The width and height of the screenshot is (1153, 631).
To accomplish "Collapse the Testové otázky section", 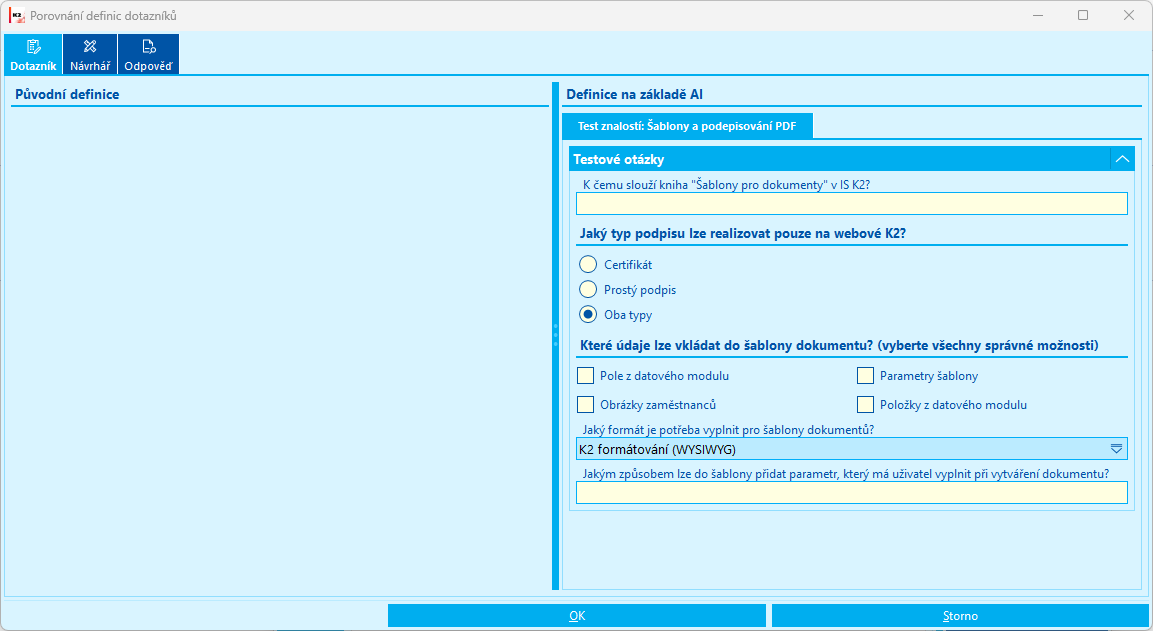I will 1122,159.
